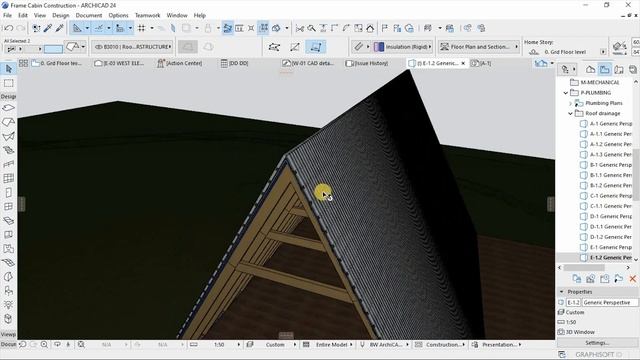This screenshot has width=640, height=360.
Task: Click the Zoom icon in bottom status bar
Action: [44, 345]
